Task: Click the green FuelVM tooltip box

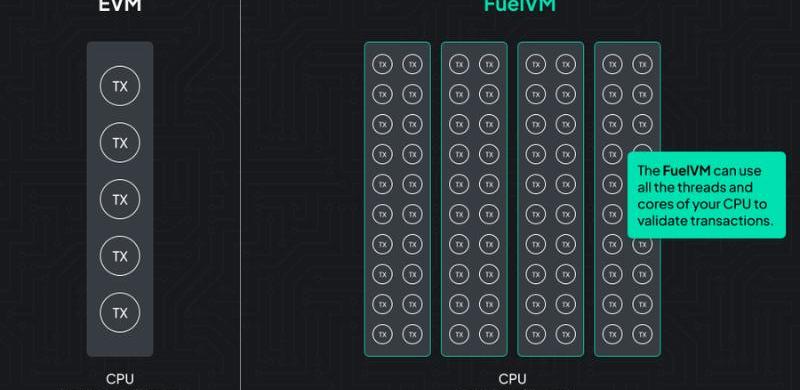Action: [x=706, y=194]
